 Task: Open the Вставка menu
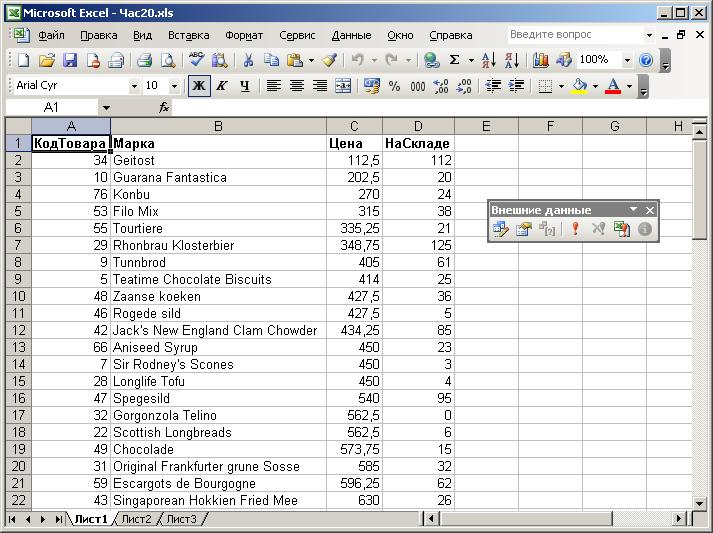click(189, 35)
